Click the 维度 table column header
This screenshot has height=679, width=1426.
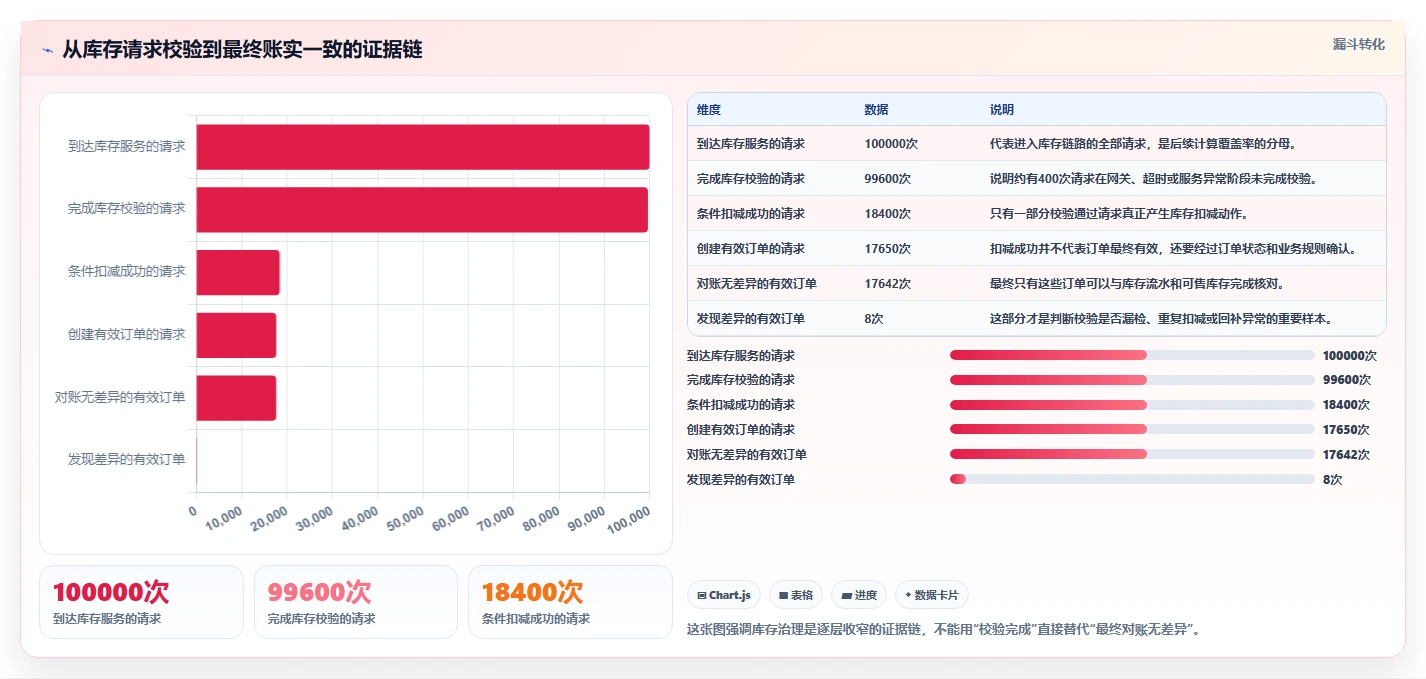tap(709, 109)
